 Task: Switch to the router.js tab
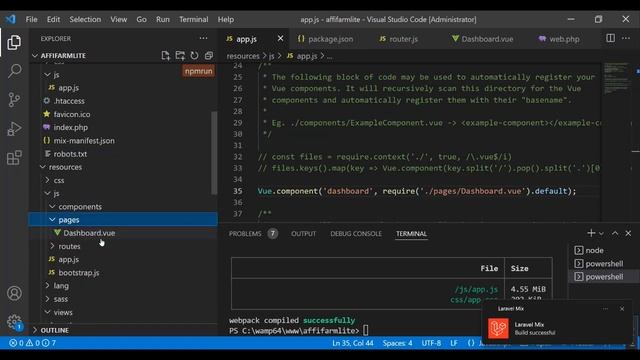(x=398, y=39)
